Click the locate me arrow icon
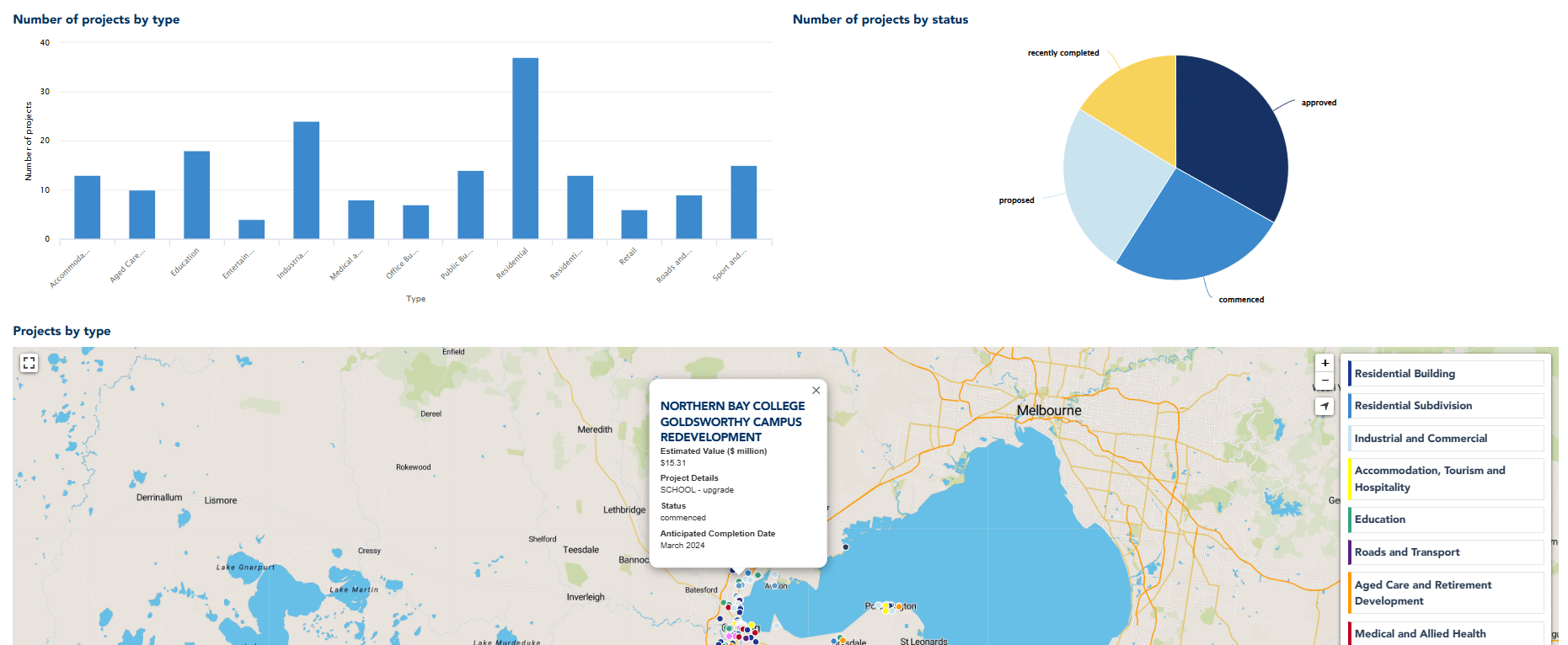Viewport: 1568px width, 645px height. pyautogui.click(x=1325, y=407)
